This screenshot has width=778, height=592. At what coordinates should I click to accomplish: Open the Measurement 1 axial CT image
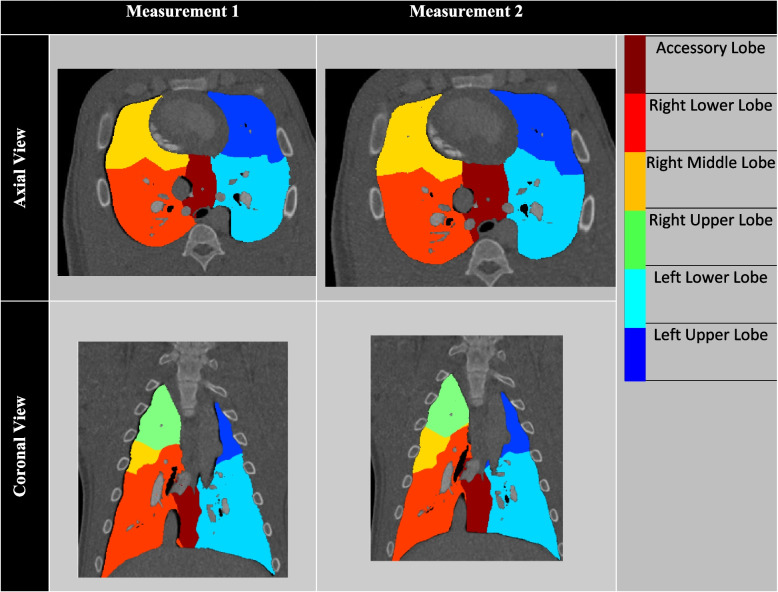[187, 172]
